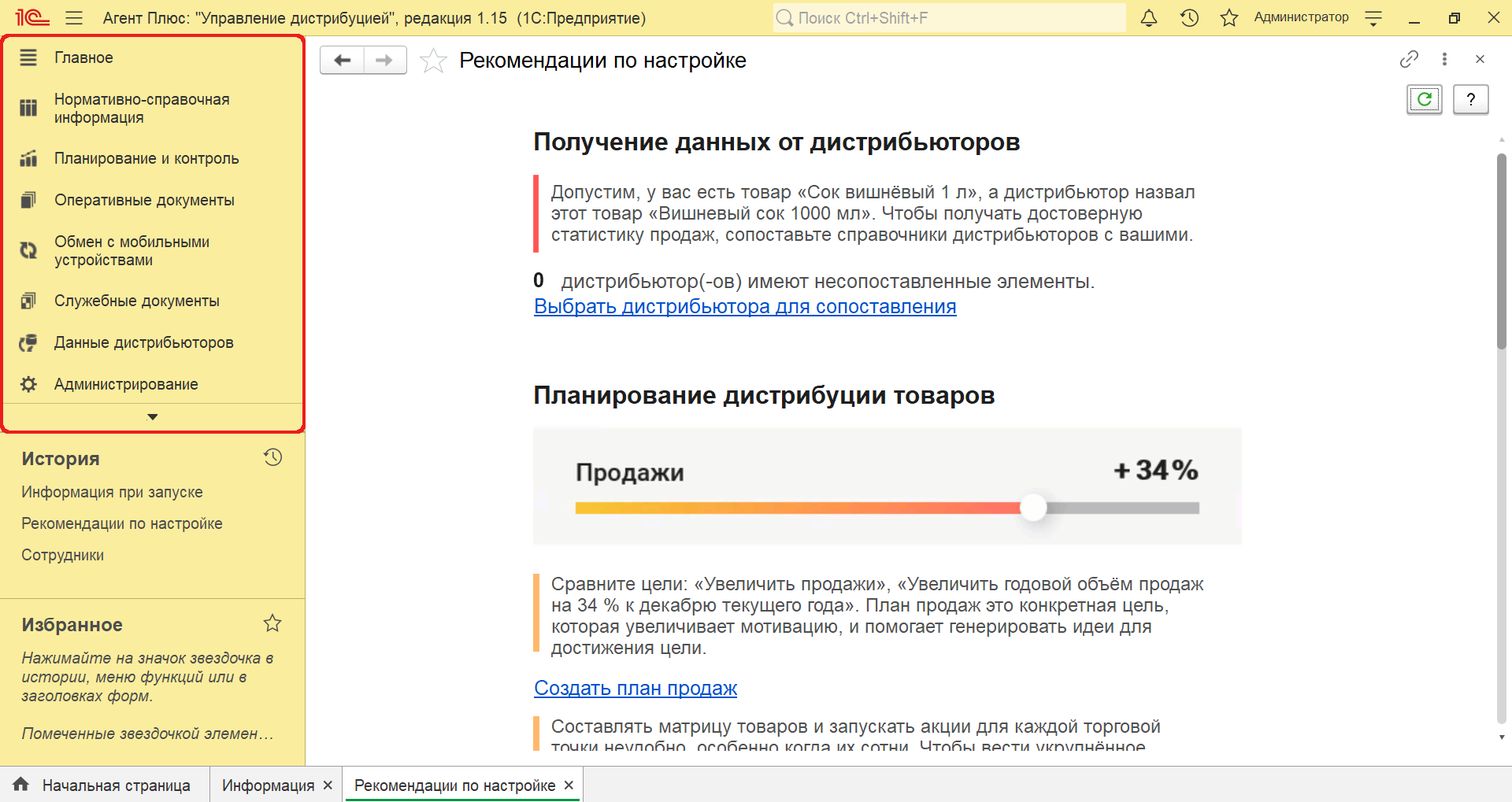Click Выбрать дистрибьютора для сопоставления link

pos(744,306)
